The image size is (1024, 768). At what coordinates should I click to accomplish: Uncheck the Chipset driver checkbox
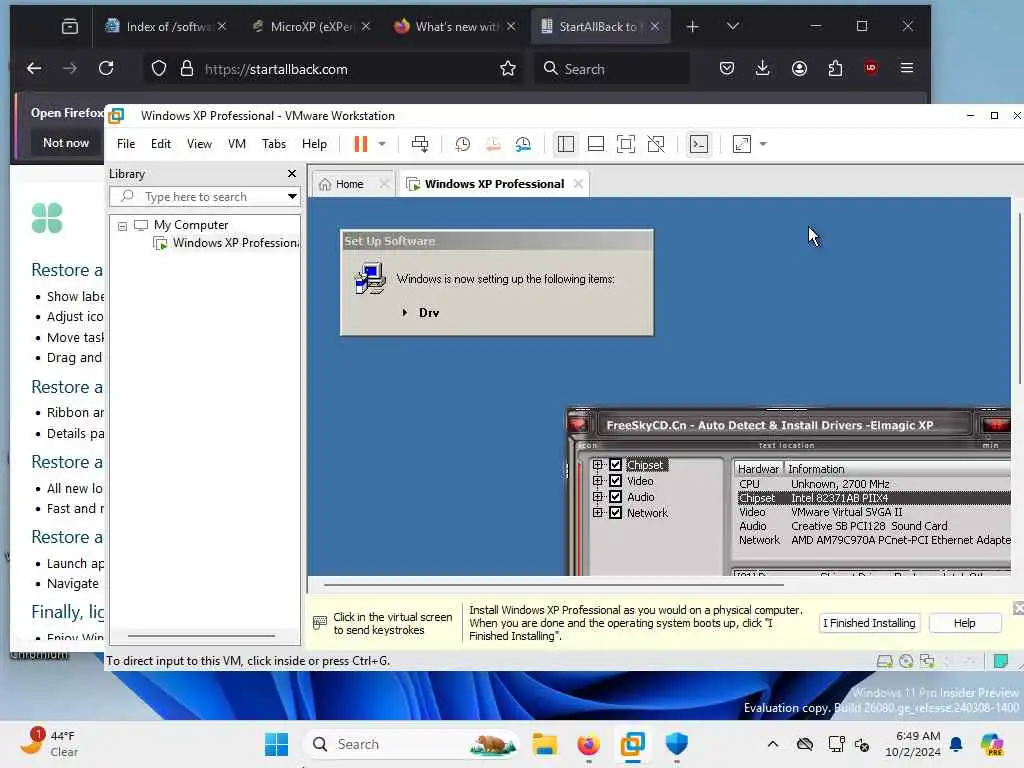click(x=615, y=465)
